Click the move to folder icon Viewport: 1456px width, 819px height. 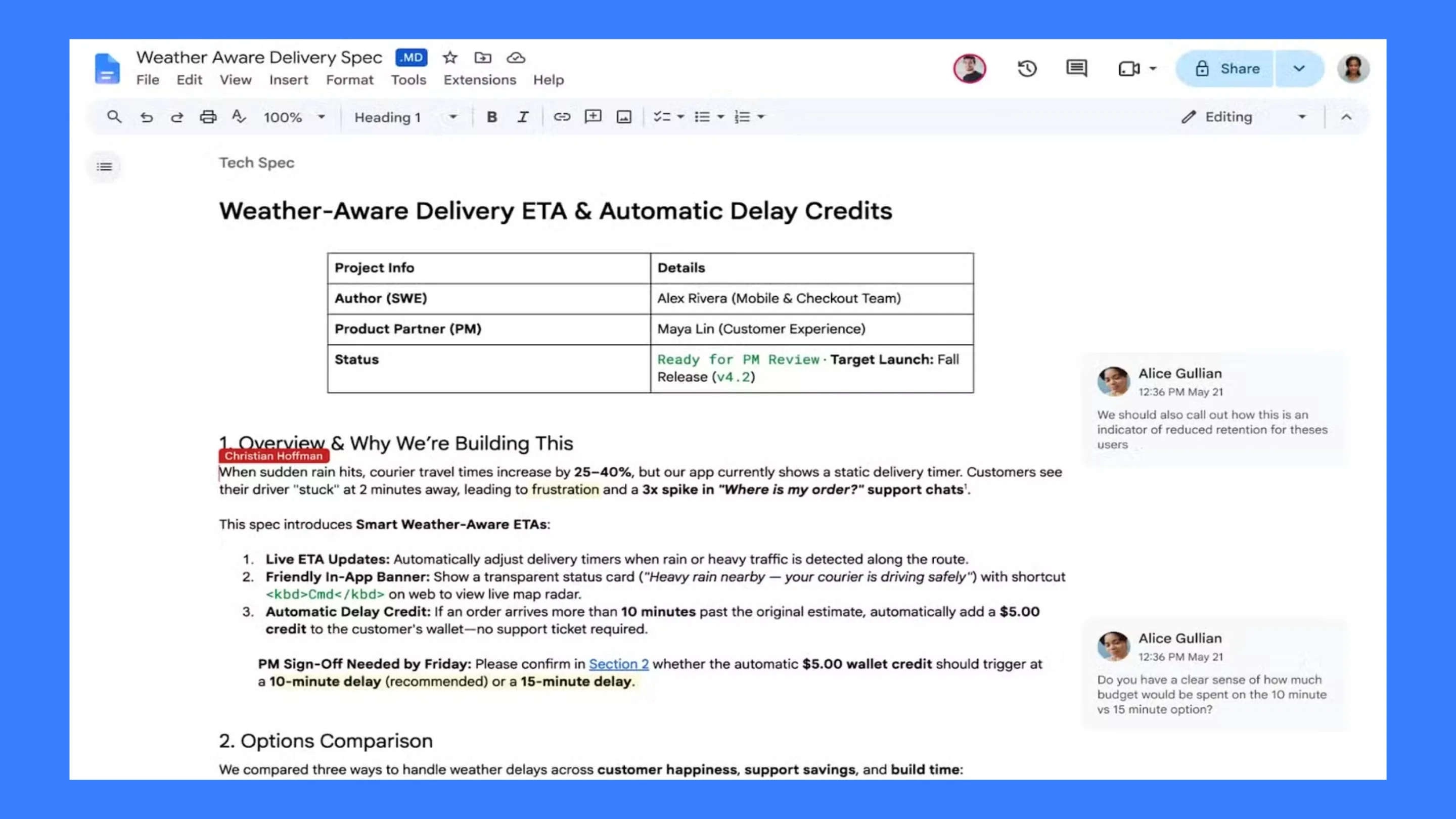tap(483, 58)
